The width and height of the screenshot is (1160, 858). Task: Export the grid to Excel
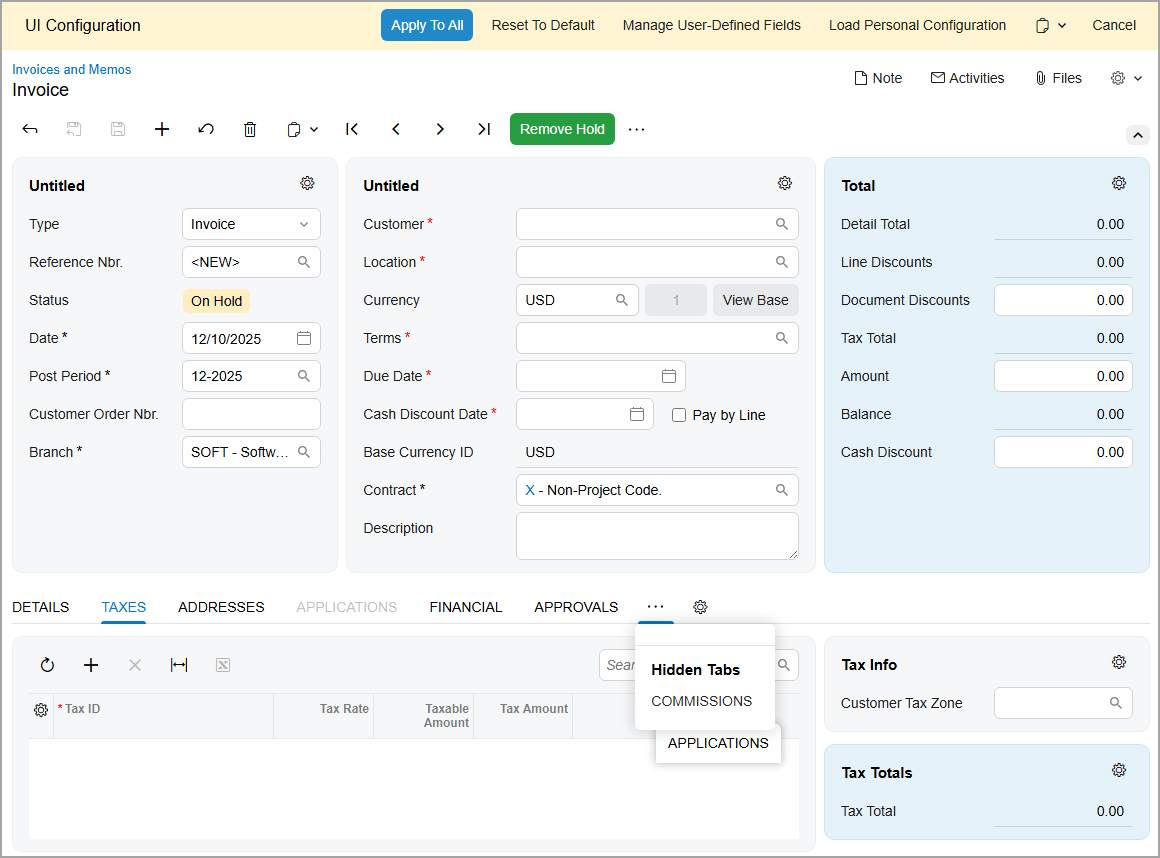click(x=223, y=665)
